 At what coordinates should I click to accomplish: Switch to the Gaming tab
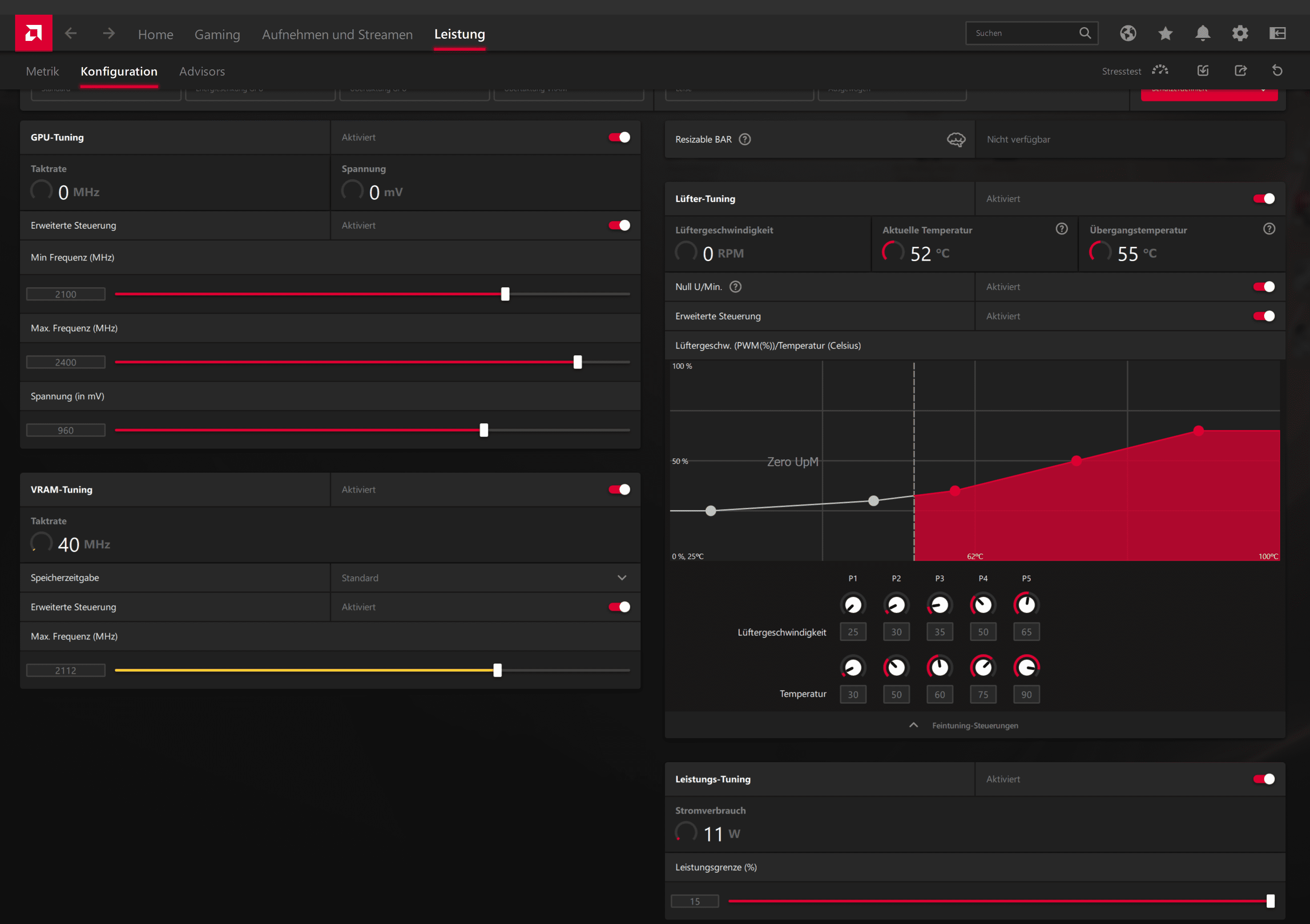click(x=217, y=34)
